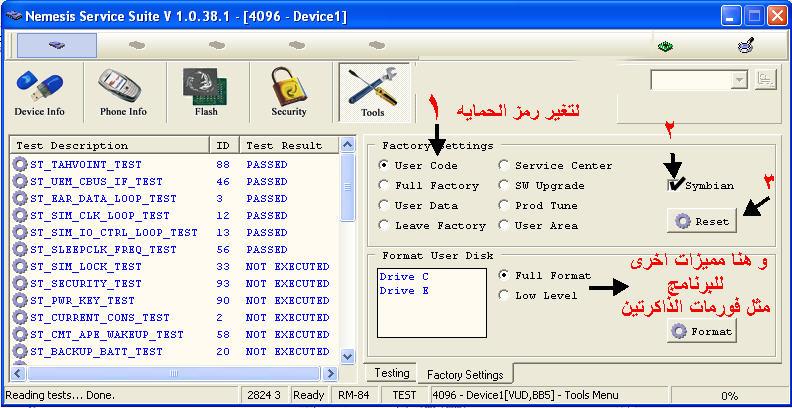Click the vertical scrollbar thumb of test list
This screenshot has height=408, width=792.
(348, 188)
